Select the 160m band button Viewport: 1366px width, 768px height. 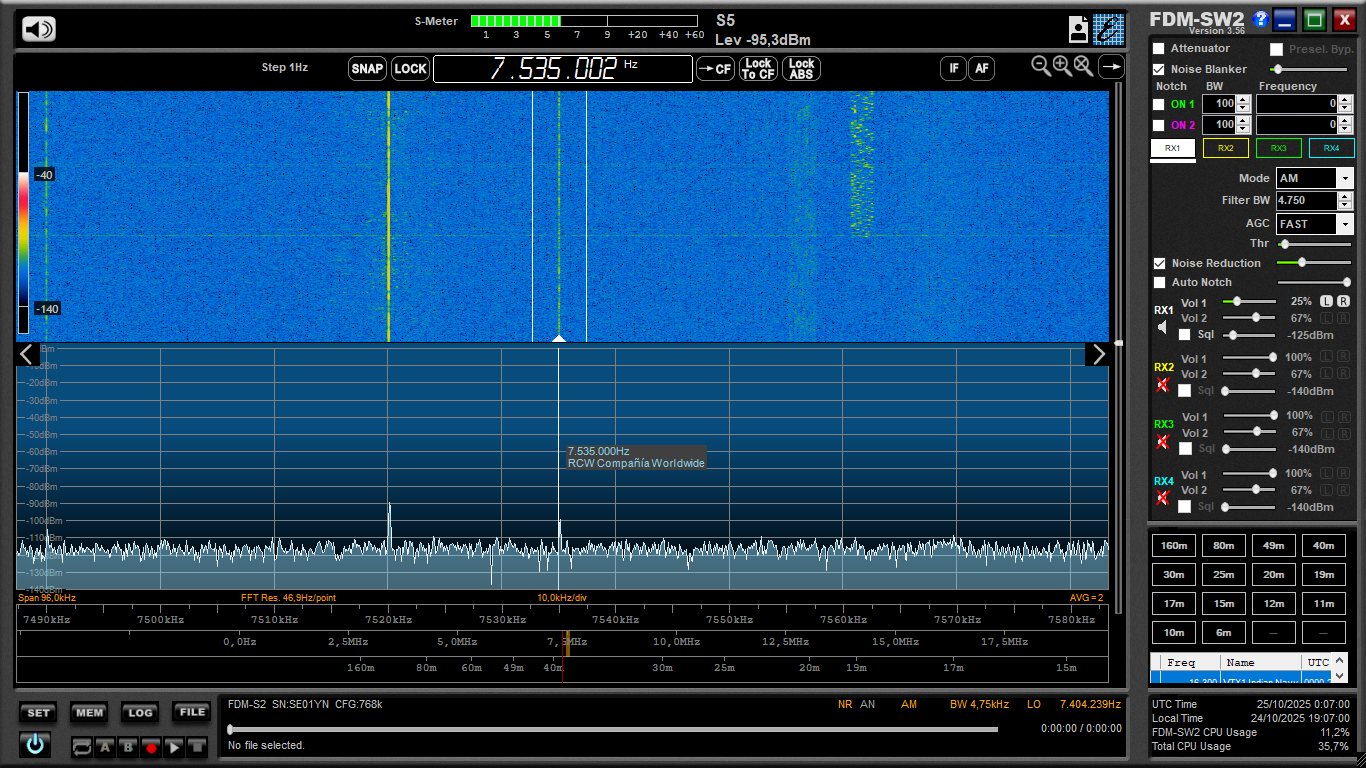click(x=1174, y=545)
